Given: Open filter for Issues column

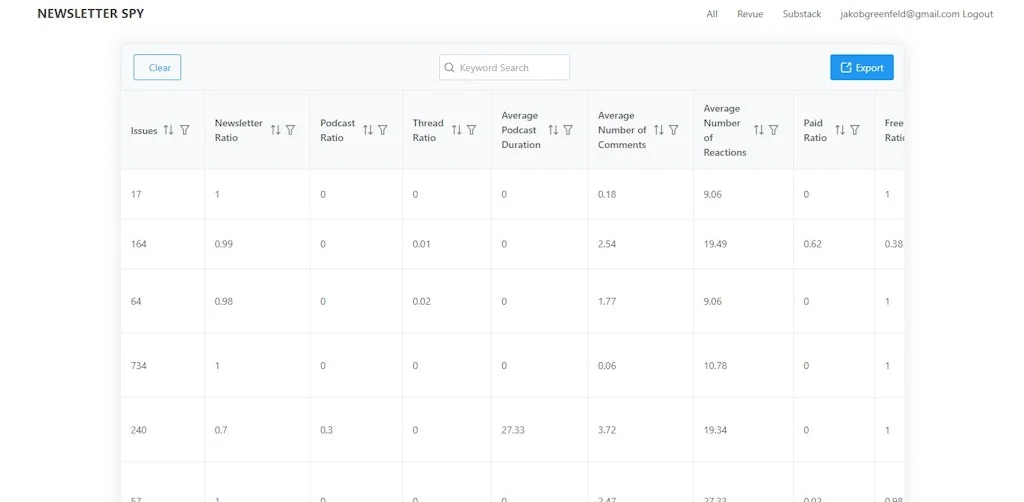Looking at the screenshot, I should click(185, 130).
